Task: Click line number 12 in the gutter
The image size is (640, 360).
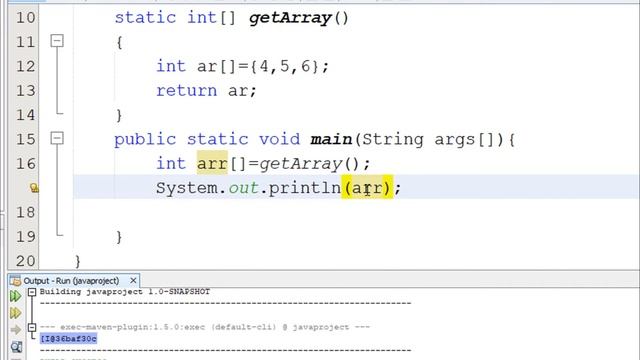Action: (x=26, y=66)
